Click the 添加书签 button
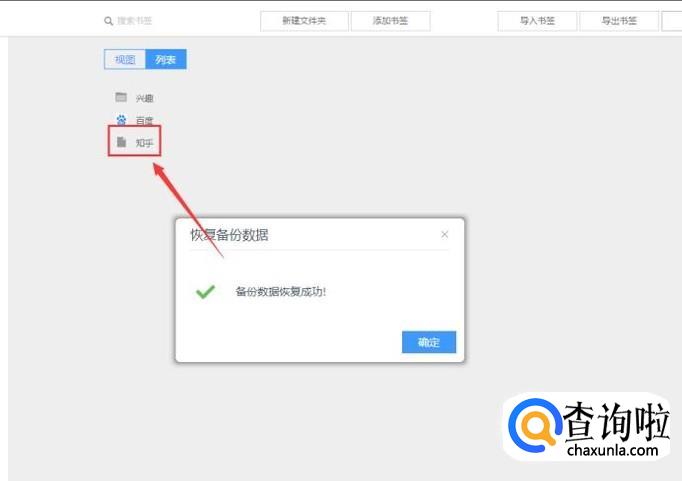Viewport: 682px width, 481px height. point(391,21)
